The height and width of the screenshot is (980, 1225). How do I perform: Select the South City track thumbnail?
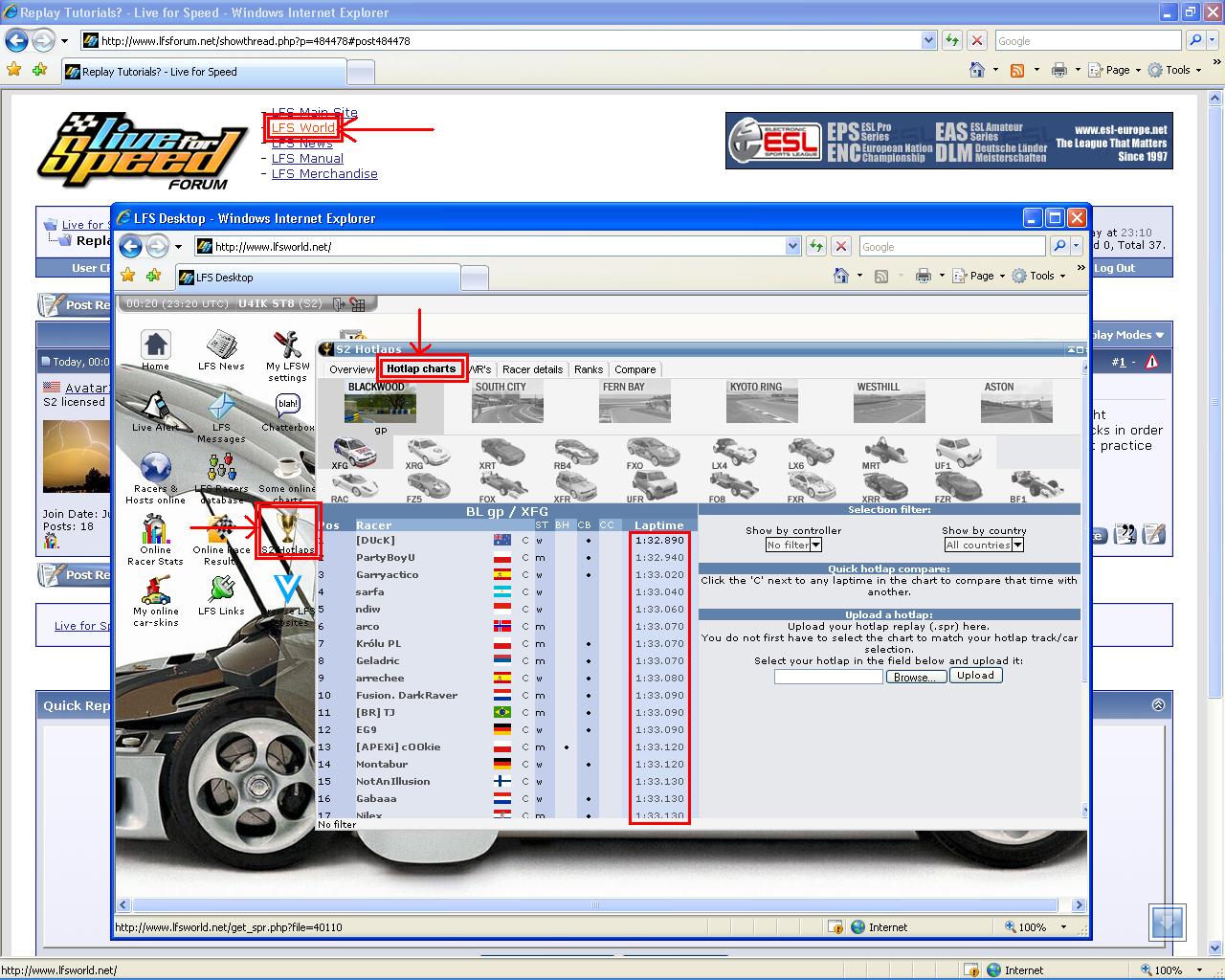pos(507,402)
